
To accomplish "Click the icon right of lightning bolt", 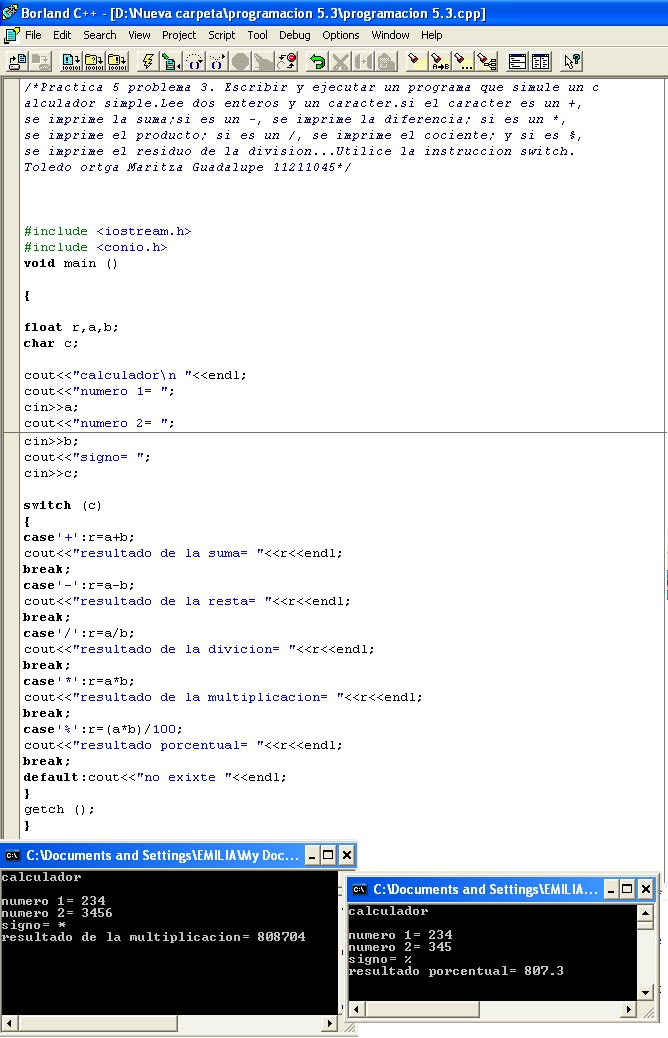I will pyautogui.click(x=171, y=62).
